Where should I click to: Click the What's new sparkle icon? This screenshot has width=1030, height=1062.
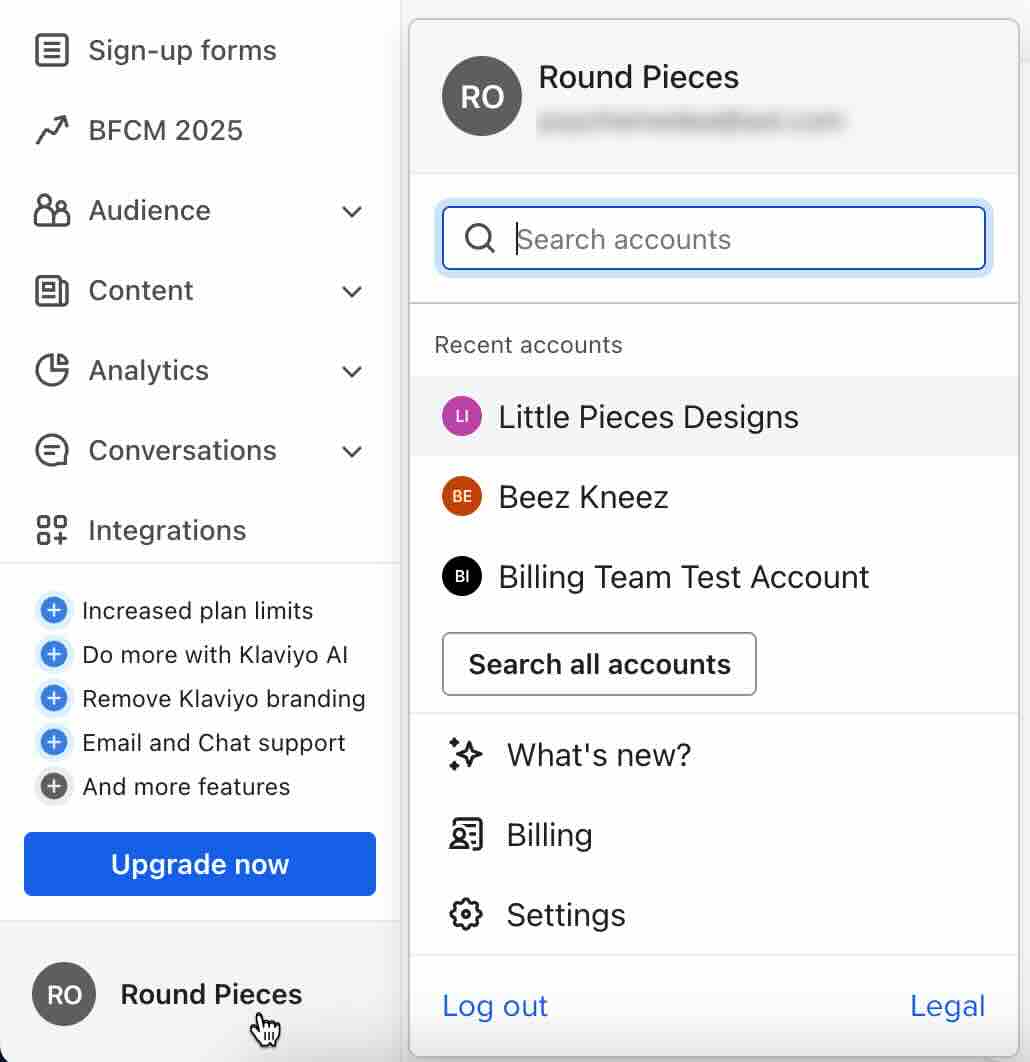pos(465,755)
